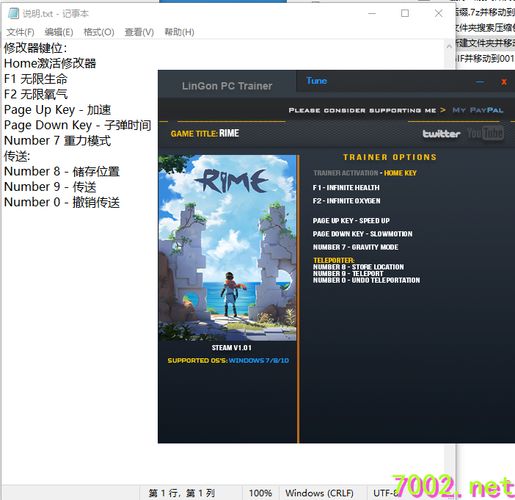Click F1 - Infinite Health option
This screenshot has height=500, width=515.
tap(346, 188)
